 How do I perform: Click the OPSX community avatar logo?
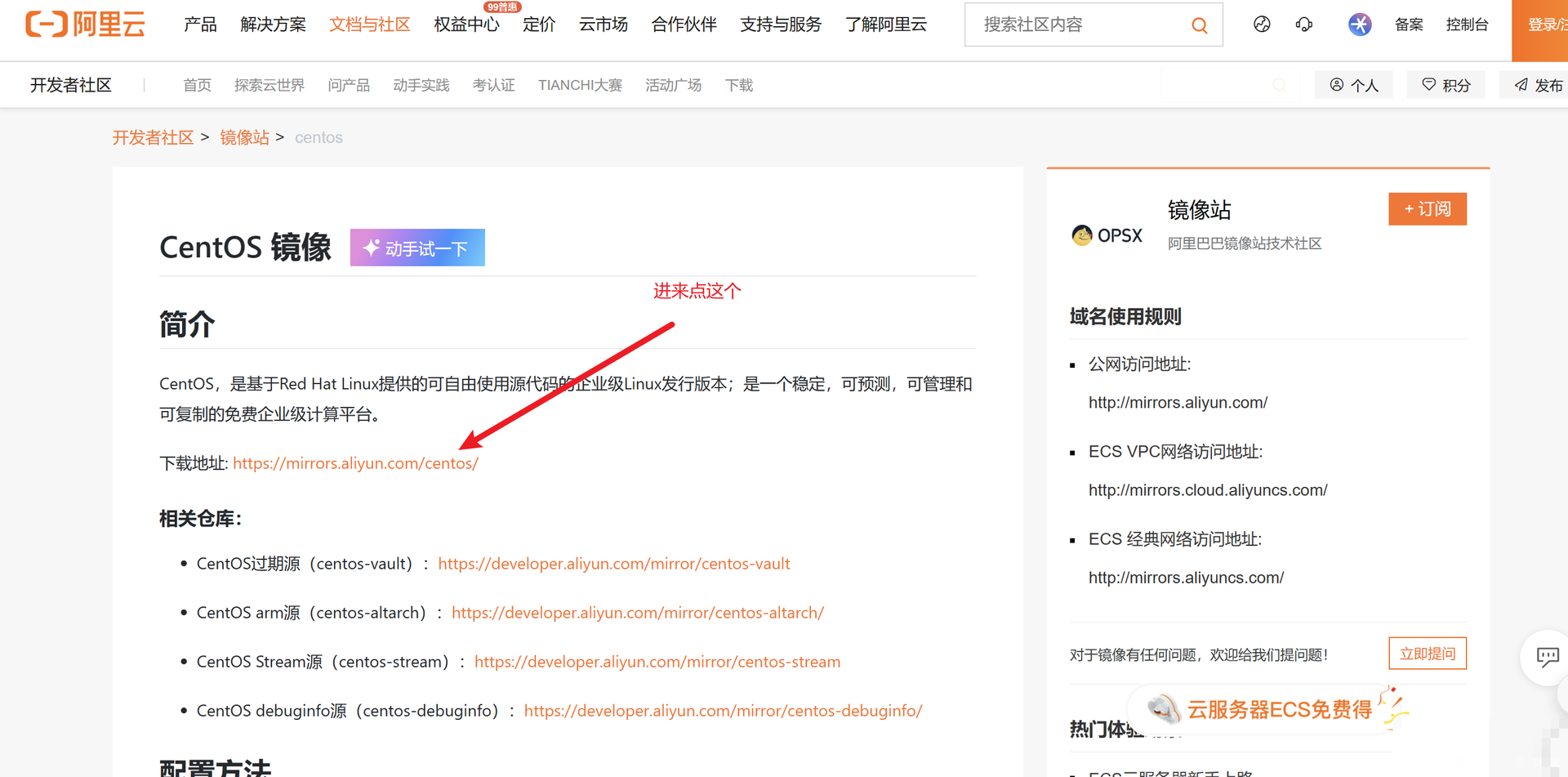[x=1107, y=235]
